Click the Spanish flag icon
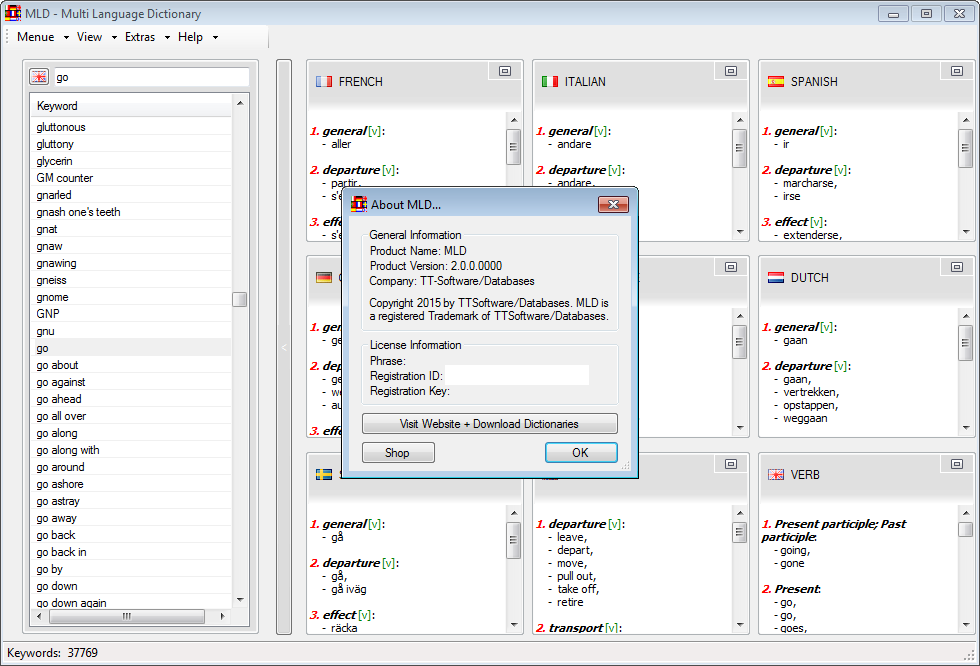The height and width of the screenshot is (666, 980). pyautogui.click(x=776, y=81)
